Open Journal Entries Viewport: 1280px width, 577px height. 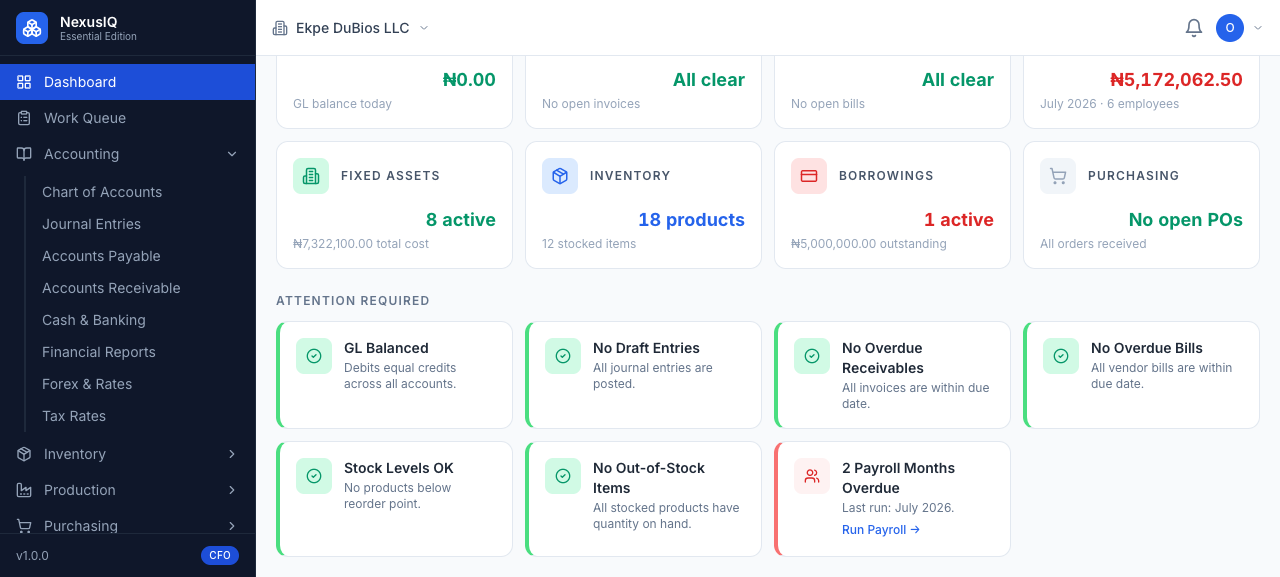point(91,224)
